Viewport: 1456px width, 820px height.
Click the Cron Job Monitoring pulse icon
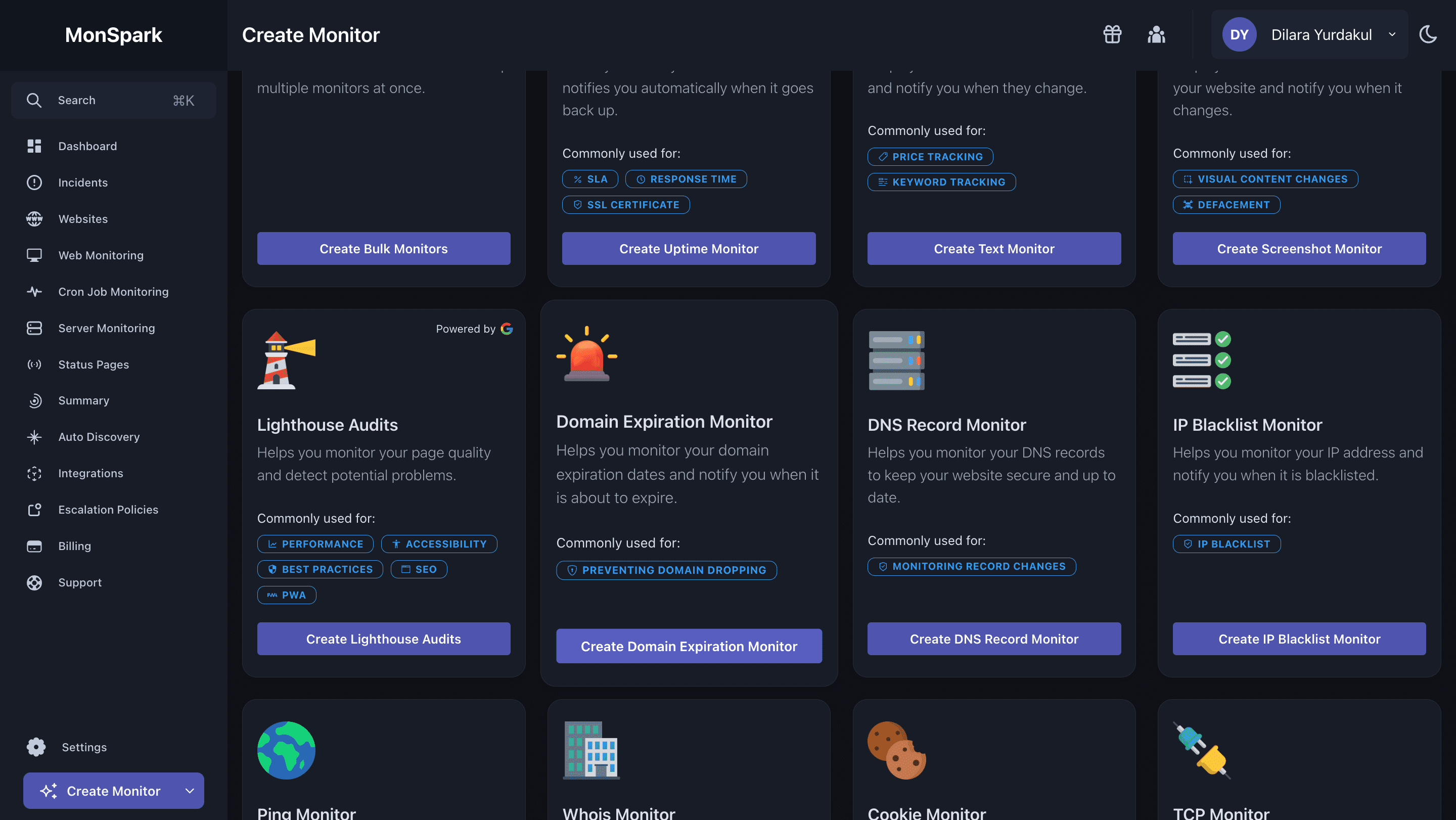tap(34, 292)
